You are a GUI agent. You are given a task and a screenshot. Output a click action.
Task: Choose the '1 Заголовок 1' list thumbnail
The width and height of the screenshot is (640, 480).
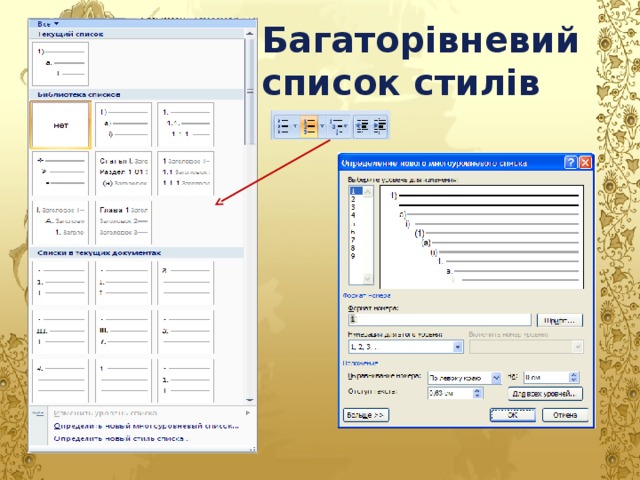click(186, 173)
